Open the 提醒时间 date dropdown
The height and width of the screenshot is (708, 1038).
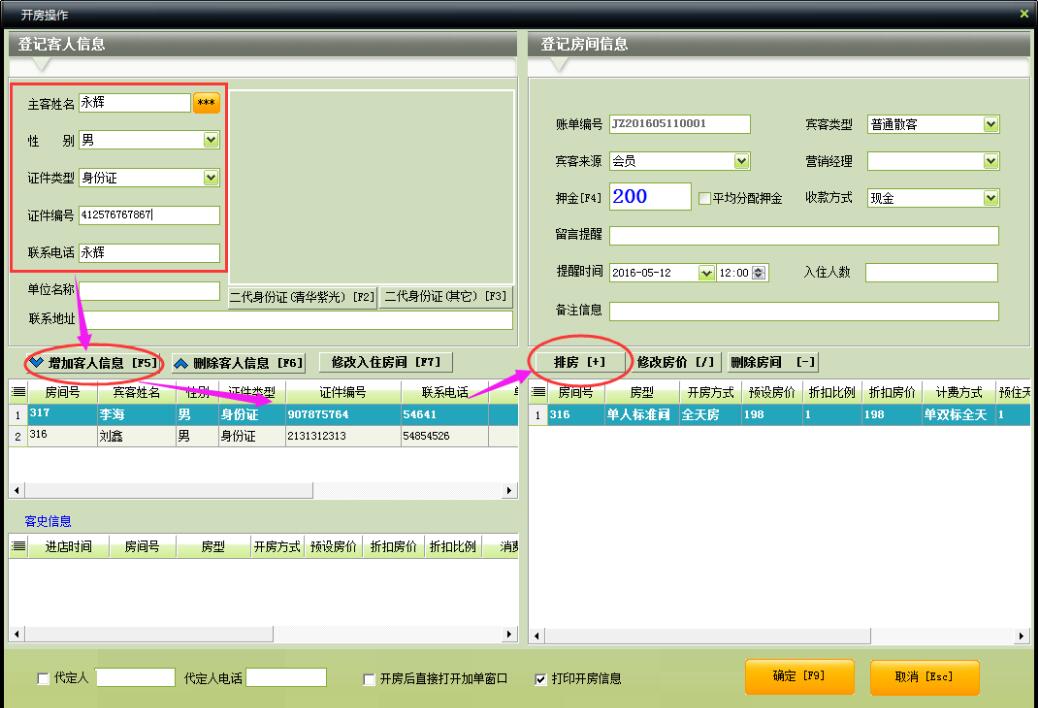coord(706,273)
